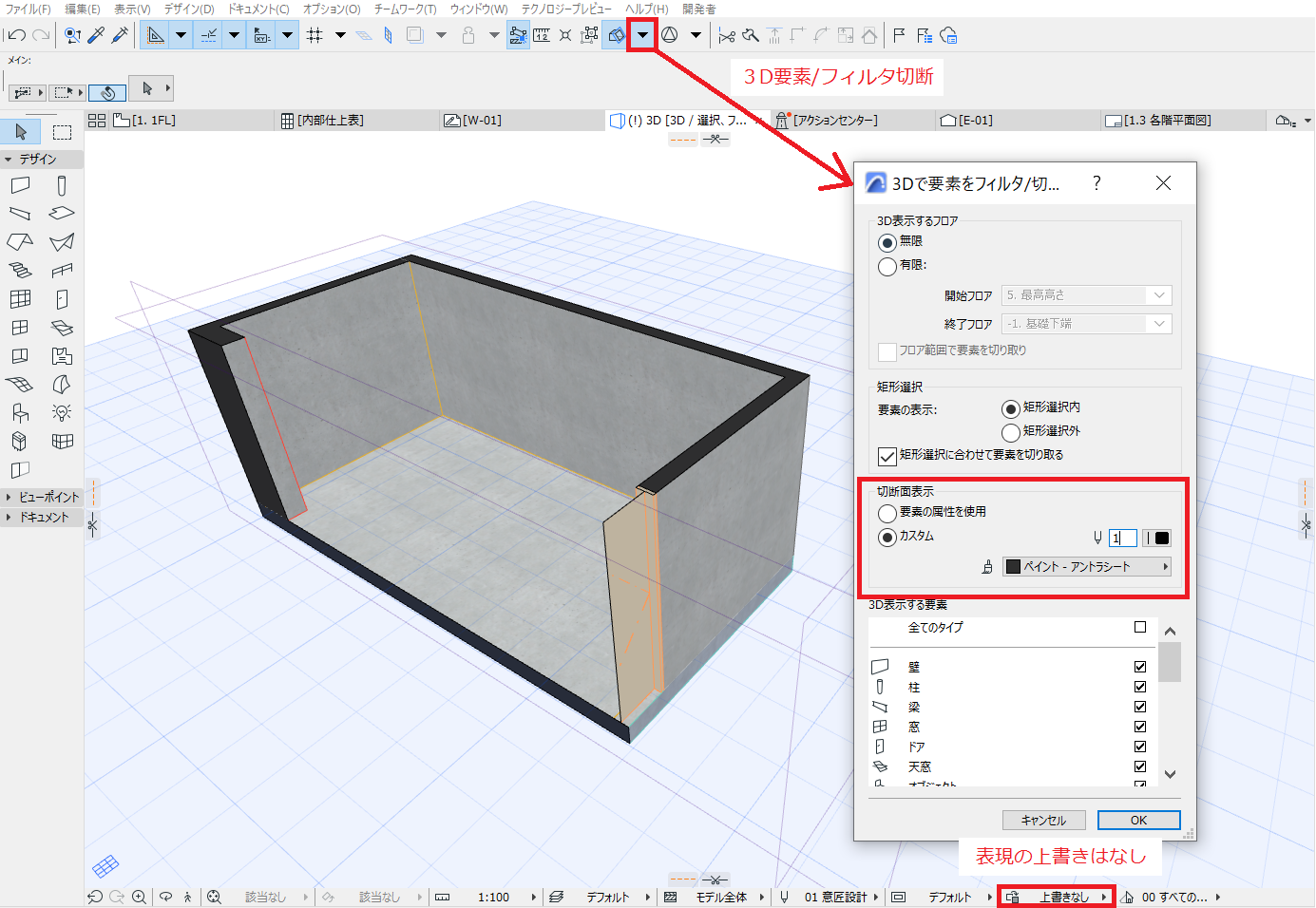This screenshot has height=908, width=1316.
Task: Select the 要素の属性を使用 radio button
Action: (887, 513)
